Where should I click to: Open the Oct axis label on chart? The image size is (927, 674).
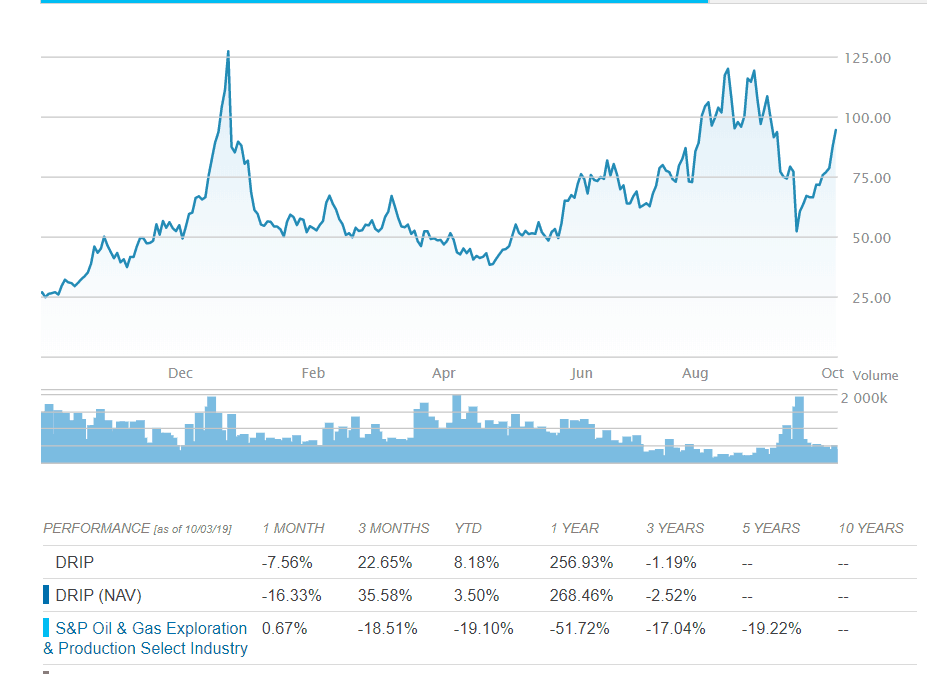click(x=832, y=372)
